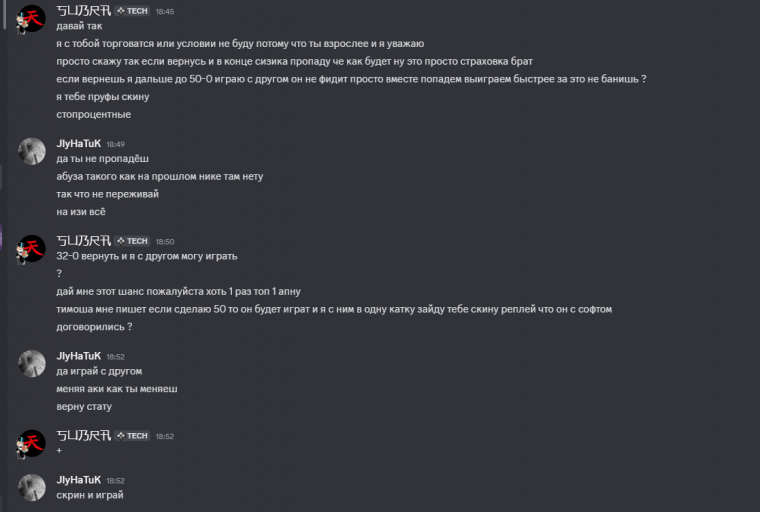This screenshot has width=760, height=512.
Task: Click the JlyHaTuK username above "скрин и играй"
Action: point(79,480)
